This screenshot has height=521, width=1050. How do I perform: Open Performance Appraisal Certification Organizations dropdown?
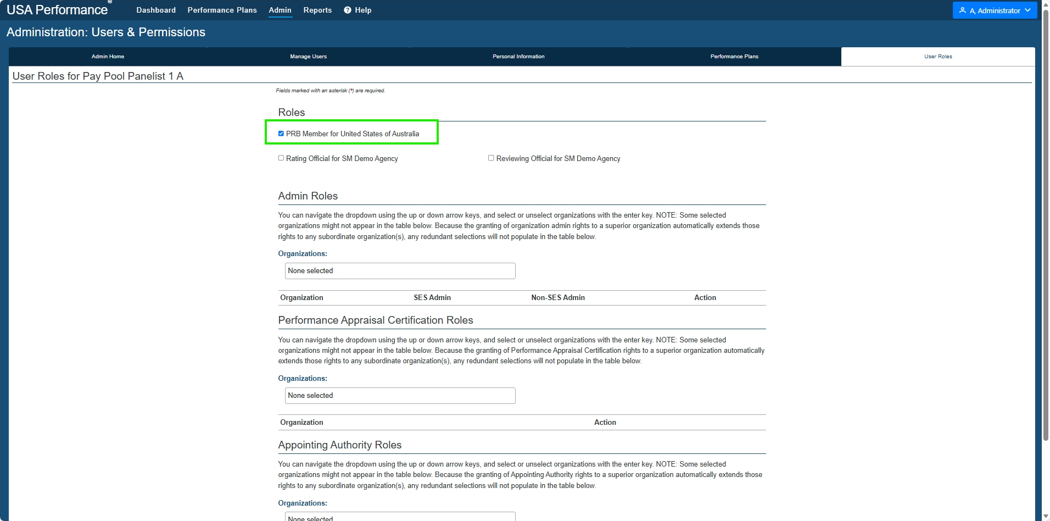[400, 395]
